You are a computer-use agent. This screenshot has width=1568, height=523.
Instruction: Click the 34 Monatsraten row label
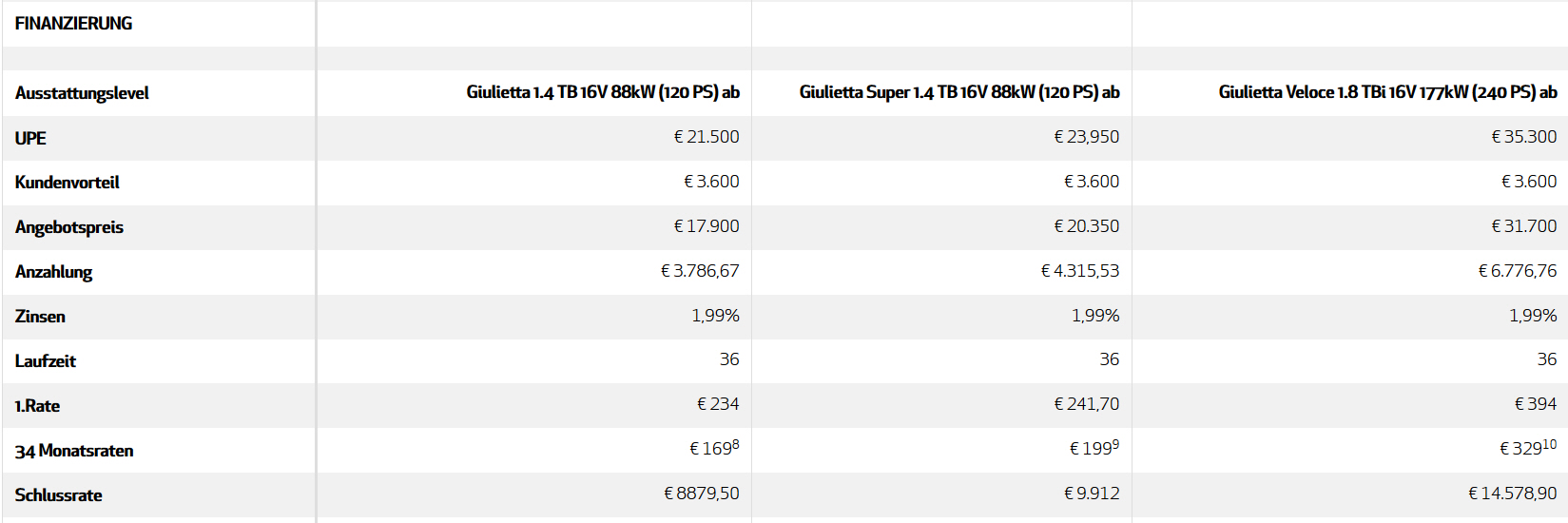[x=73, y=451]
